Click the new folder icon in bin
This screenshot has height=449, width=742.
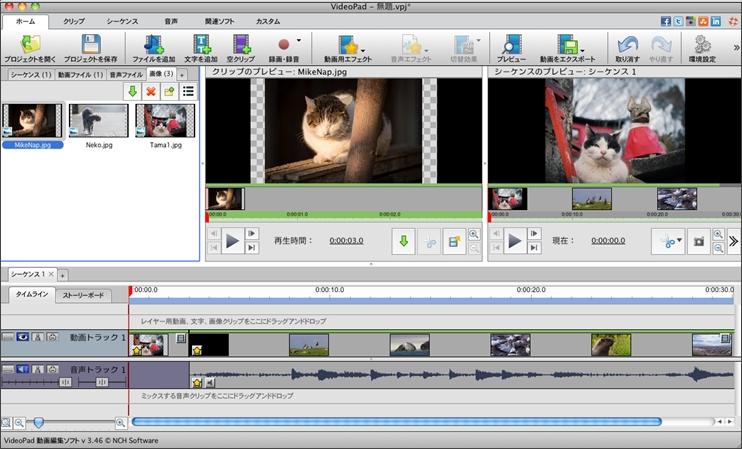click(169, 91)
